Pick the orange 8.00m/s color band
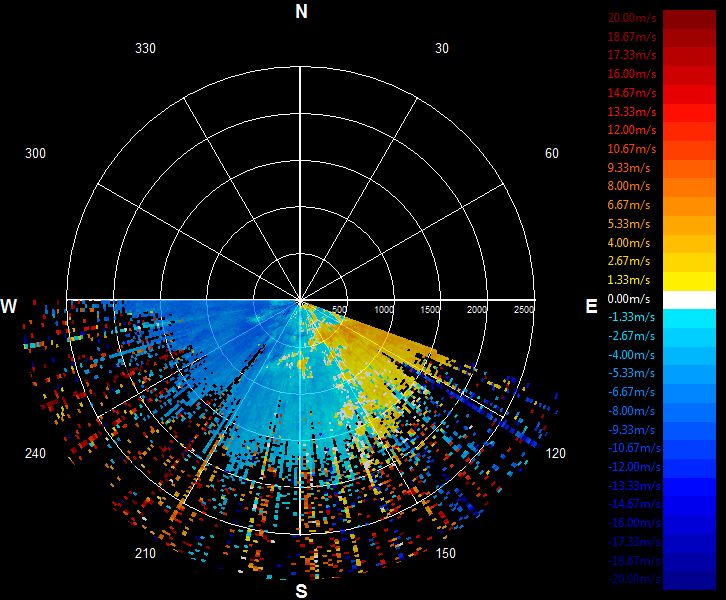Image resolution: width=726 pixels, height=600 pixels. pyautogui.click(x=689, y=188)
